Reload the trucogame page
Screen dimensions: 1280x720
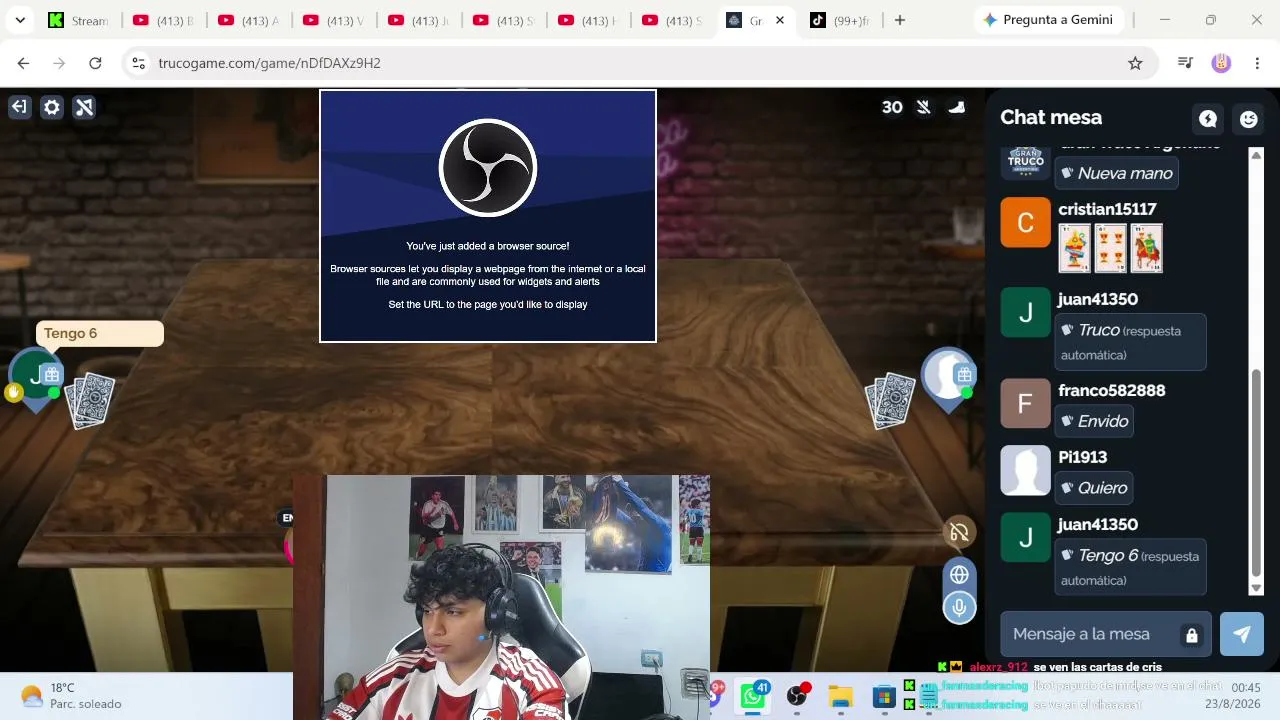point(95,63)
